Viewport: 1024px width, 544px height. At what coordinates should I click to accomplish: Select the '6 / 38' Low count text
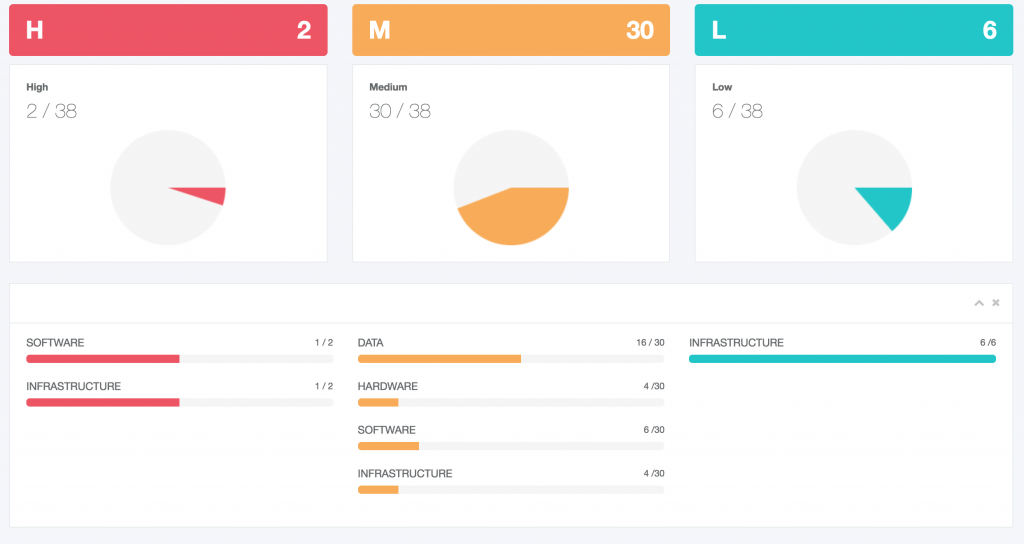[x=737, y=111]
